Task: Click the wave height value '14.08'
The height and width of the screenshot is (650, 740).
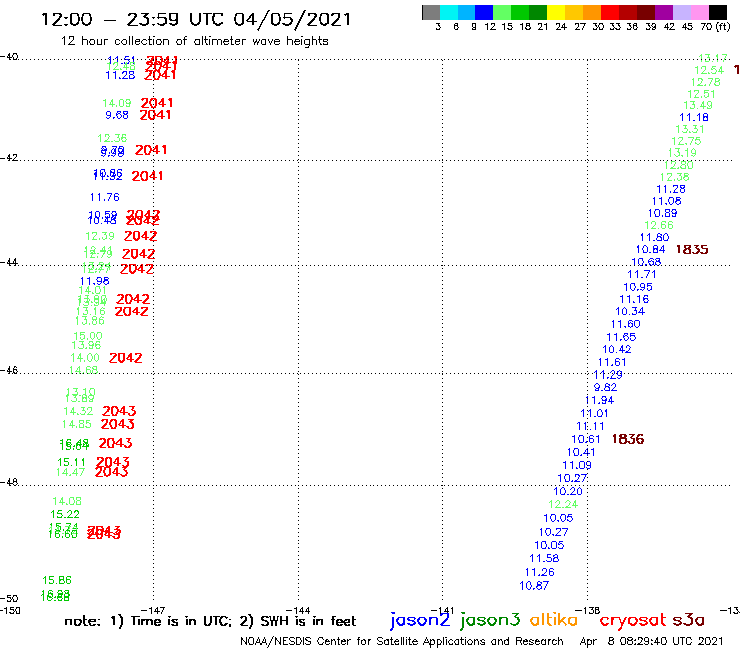Action: (67, 501)
